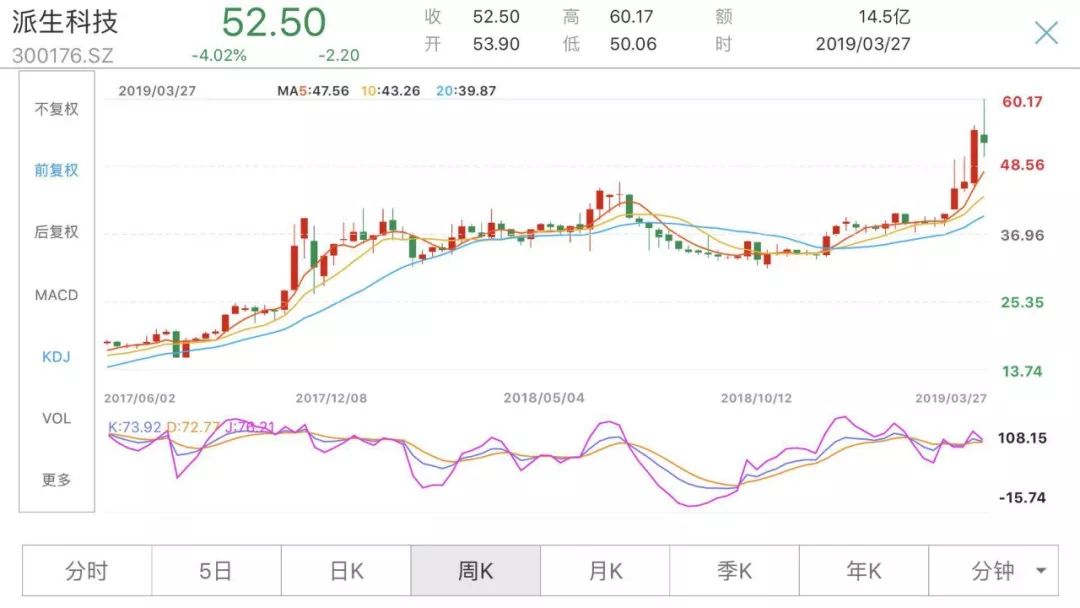
Task: Click the MA 20:39.87 label
Action: (466, 91)
